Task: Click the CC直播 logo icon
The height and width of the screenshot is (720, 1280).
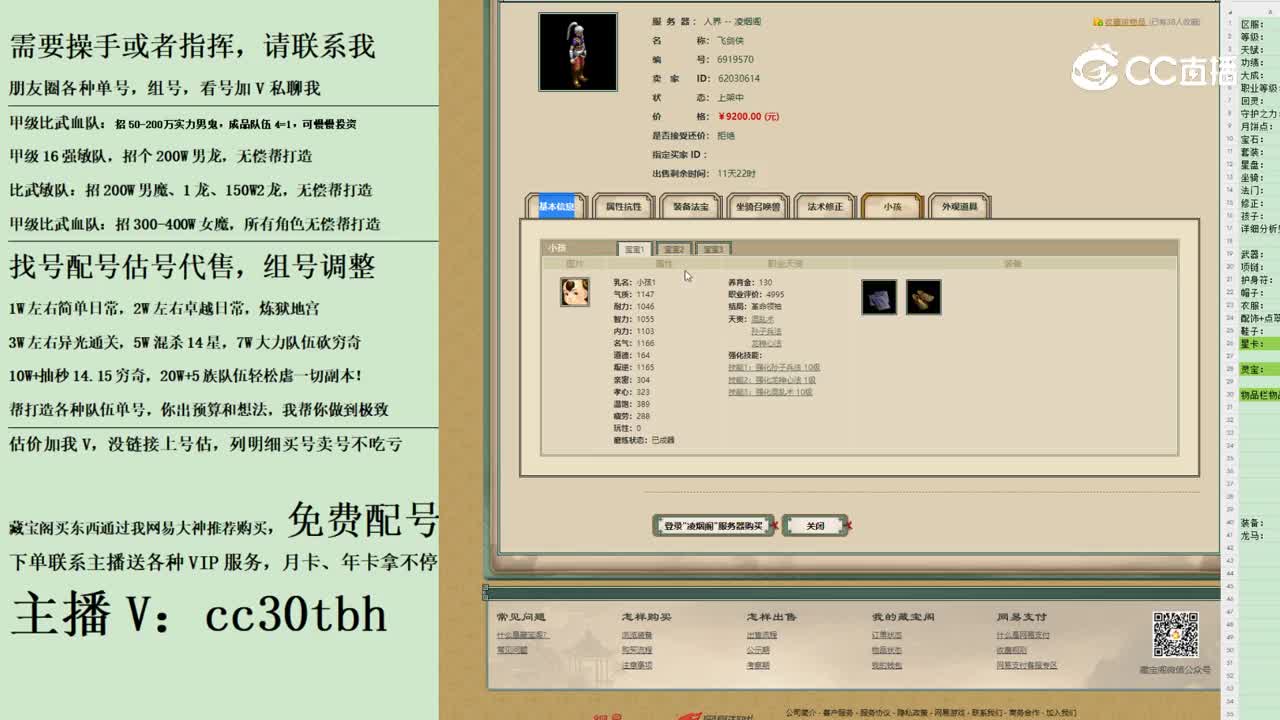Action: [x=1095, y=67]
